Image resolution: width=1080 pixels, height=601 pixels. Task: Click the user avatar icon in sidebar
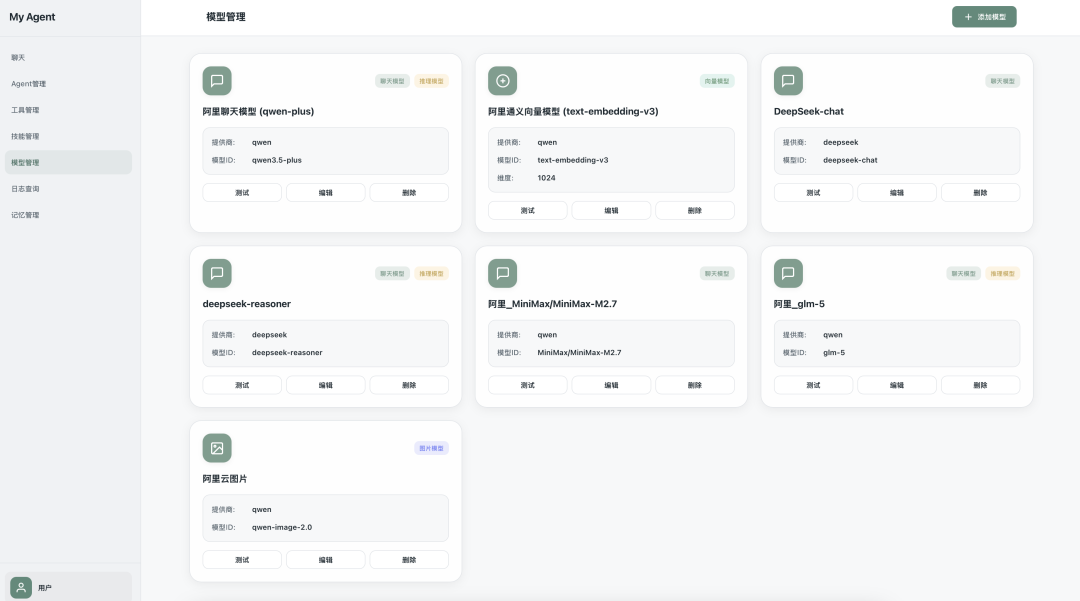pos(21,588)
